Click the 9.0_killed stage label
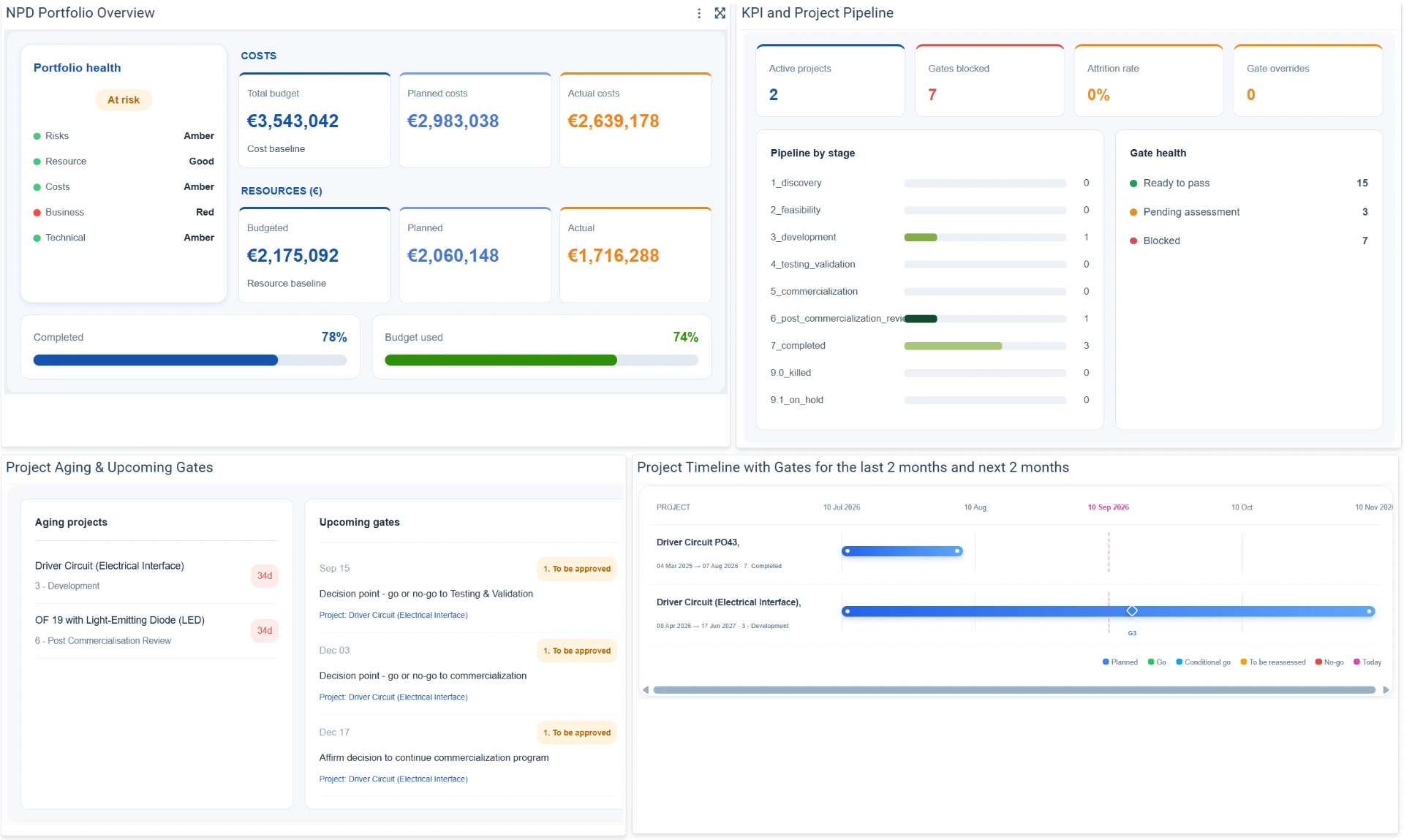The image size is (1404, 840). (790, 373)
